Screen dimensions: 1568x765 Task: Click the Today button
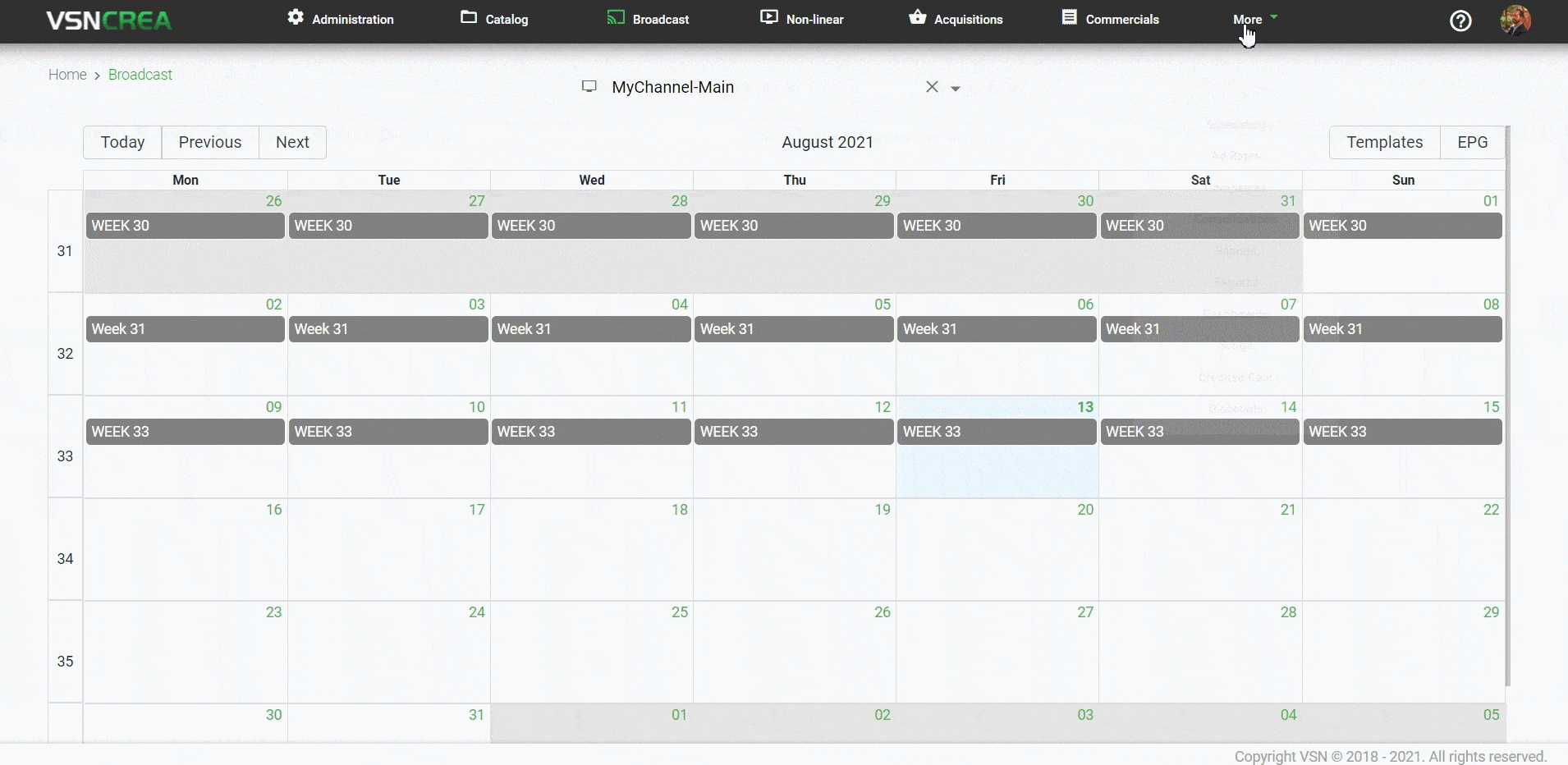122,142
